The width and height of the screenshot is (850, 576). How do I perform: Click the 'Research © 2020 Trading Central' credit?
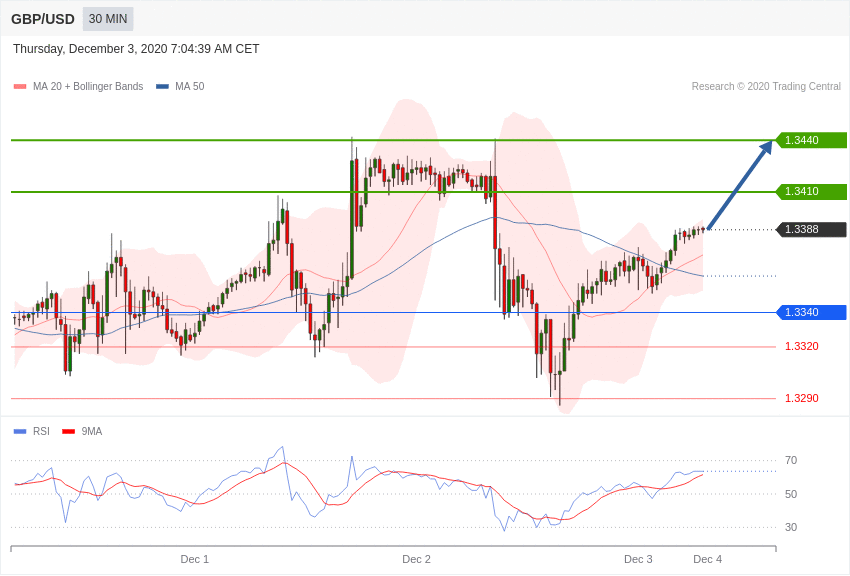click(766, 87)
